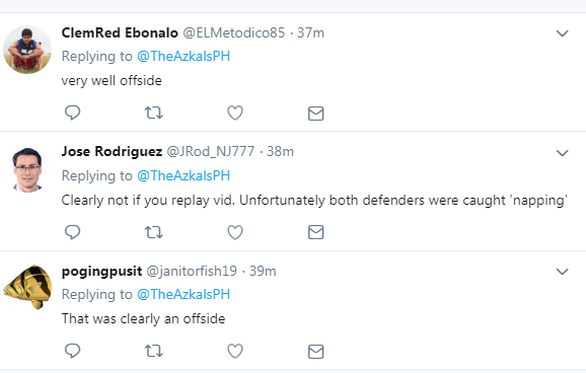Viewport: 586px width, 373px height.
Task: Like ClemRed Ebonalo's tweet
Action: [x=235, y=112]
